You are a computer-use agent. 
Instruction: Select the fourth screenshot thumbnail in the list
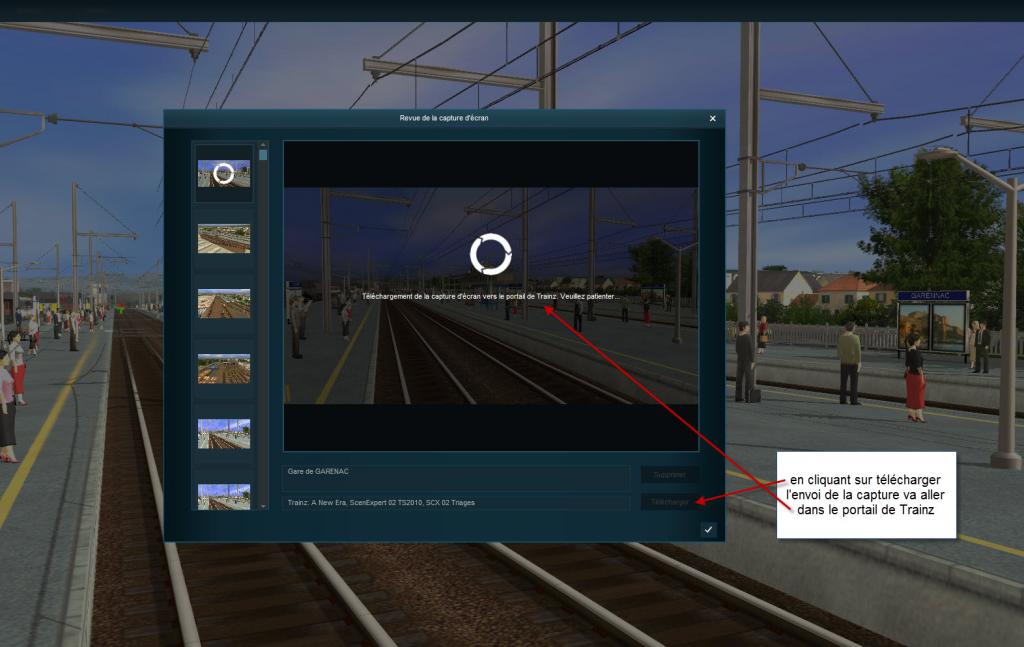224,369
